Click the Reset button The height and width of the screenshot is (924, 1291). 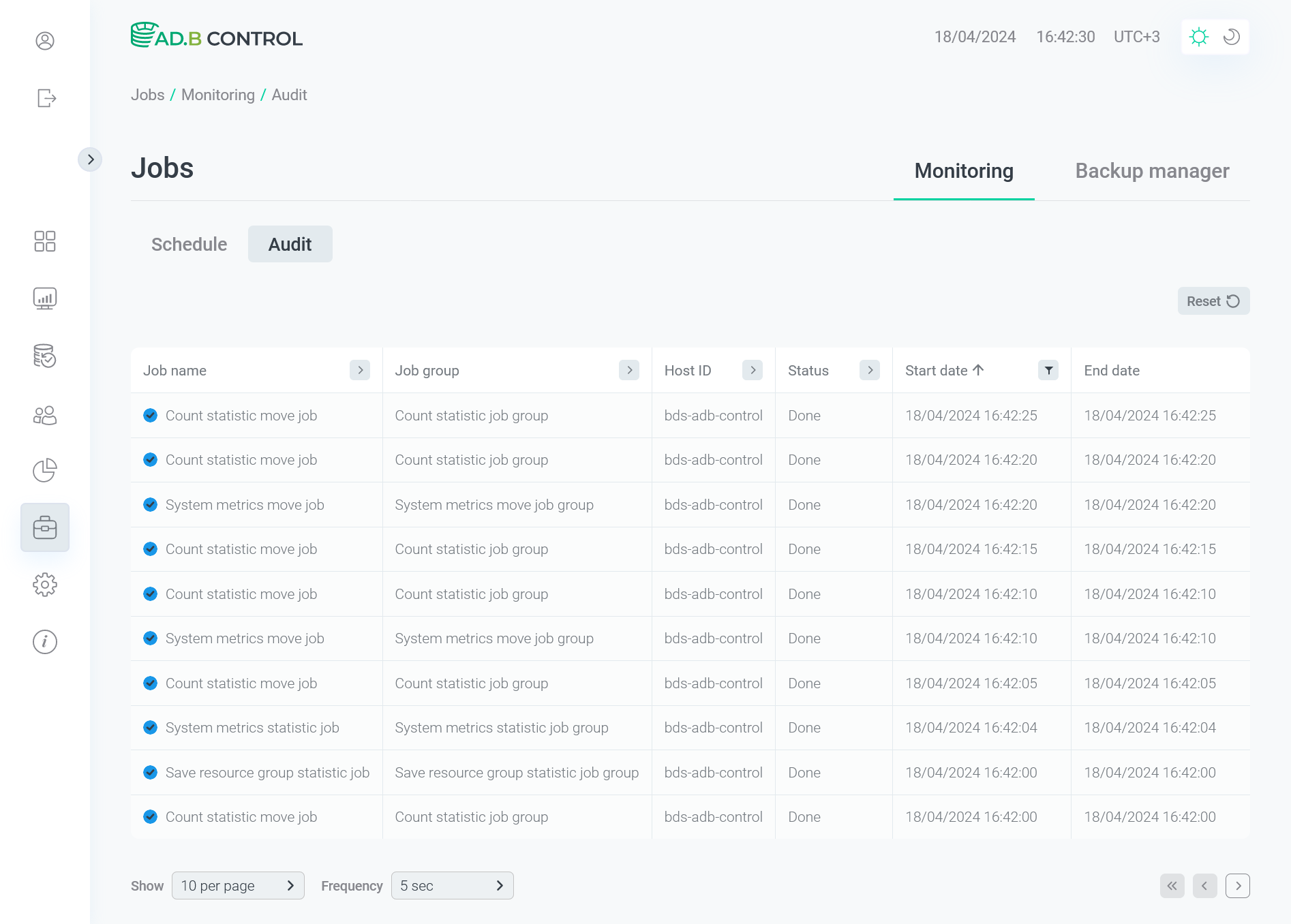click(1213, 301)
